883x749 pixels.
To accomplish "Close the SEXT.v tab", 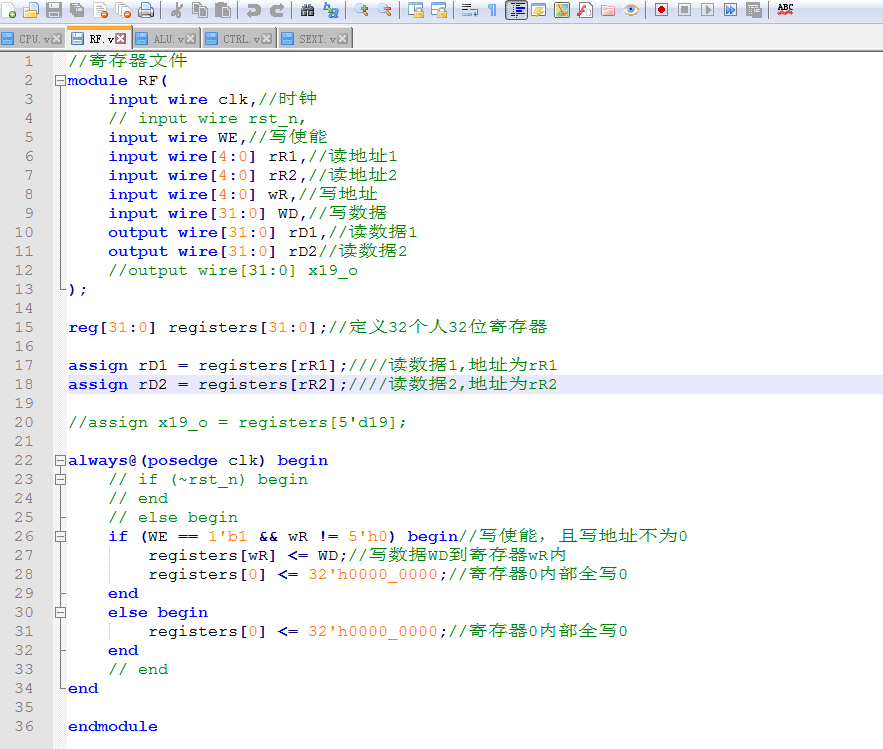I will [x=343, y=39].
